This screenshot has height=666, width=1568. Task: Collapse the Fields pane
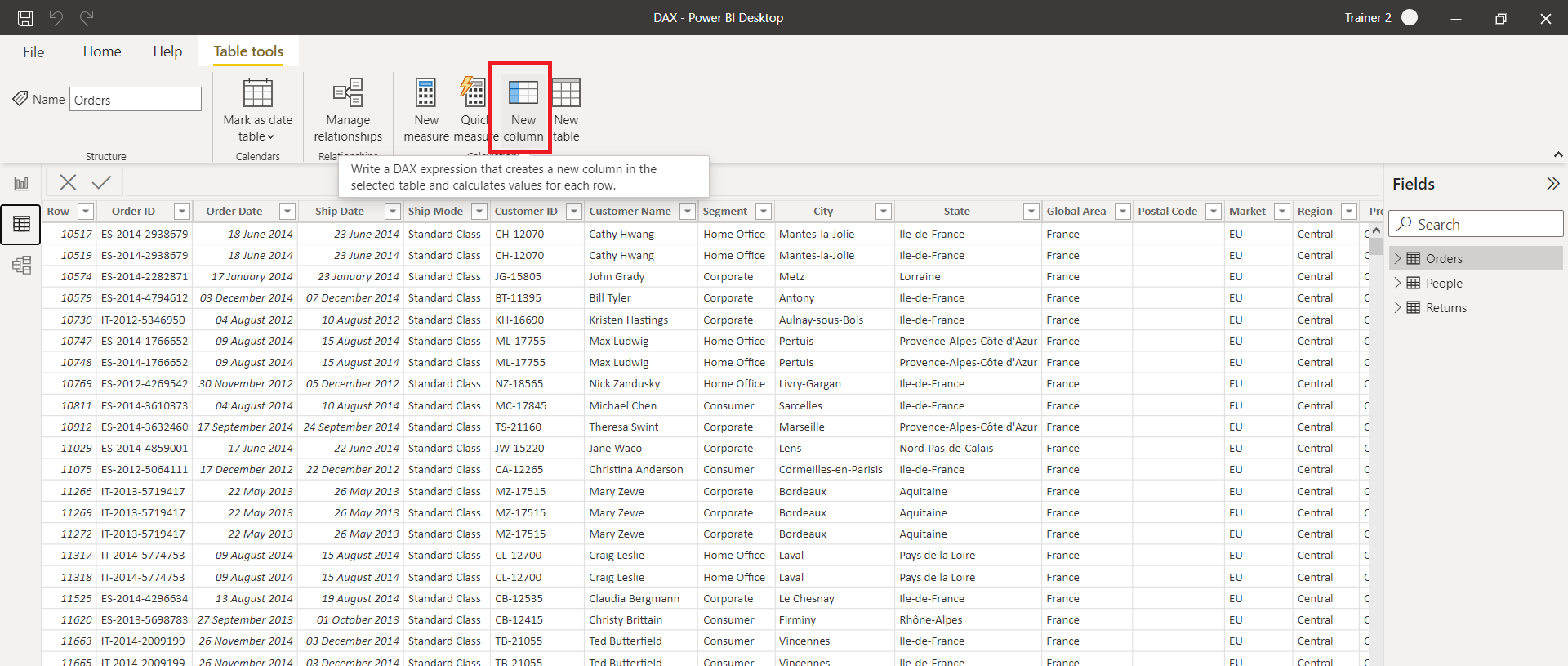(1552, 184)
